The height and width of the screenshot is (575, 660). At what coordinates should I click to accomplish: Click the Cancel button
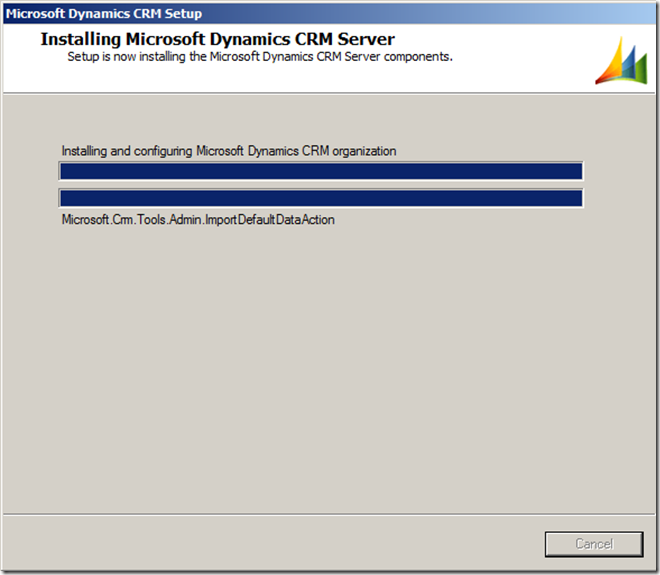[594, 544]
